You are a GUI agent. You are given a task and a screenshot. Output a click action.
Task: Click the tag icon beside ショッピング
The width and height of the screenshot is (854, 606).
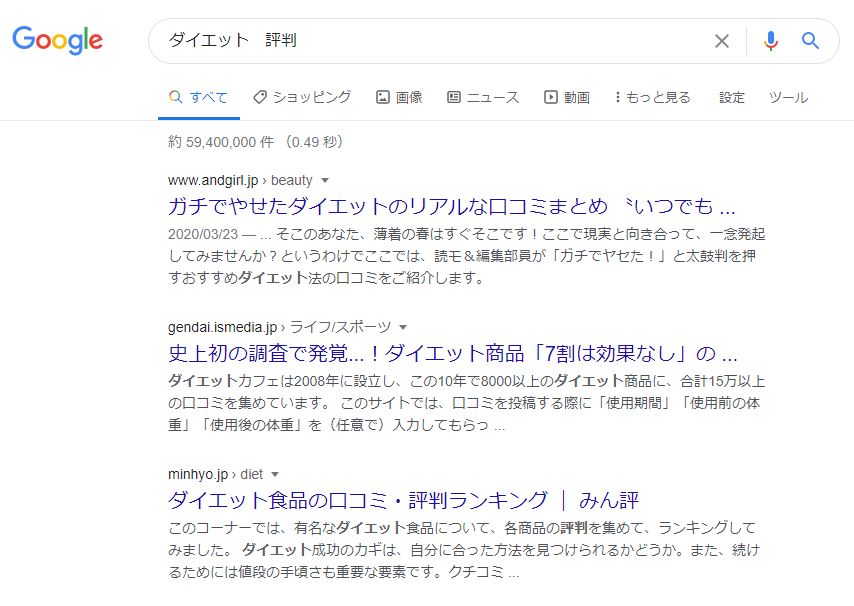pyautogui.click(x=260, y=97)
